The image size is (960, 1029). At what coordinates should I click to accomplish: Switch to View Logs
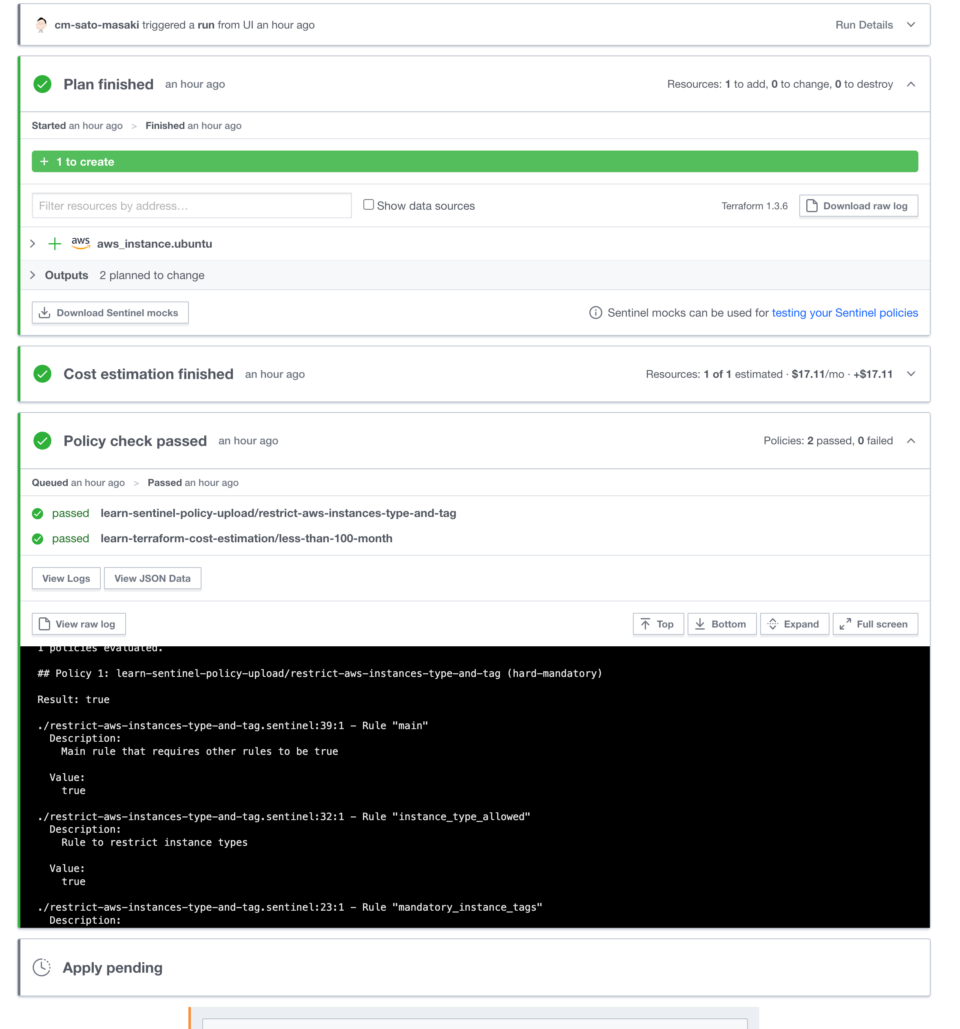tap(66, 578)
